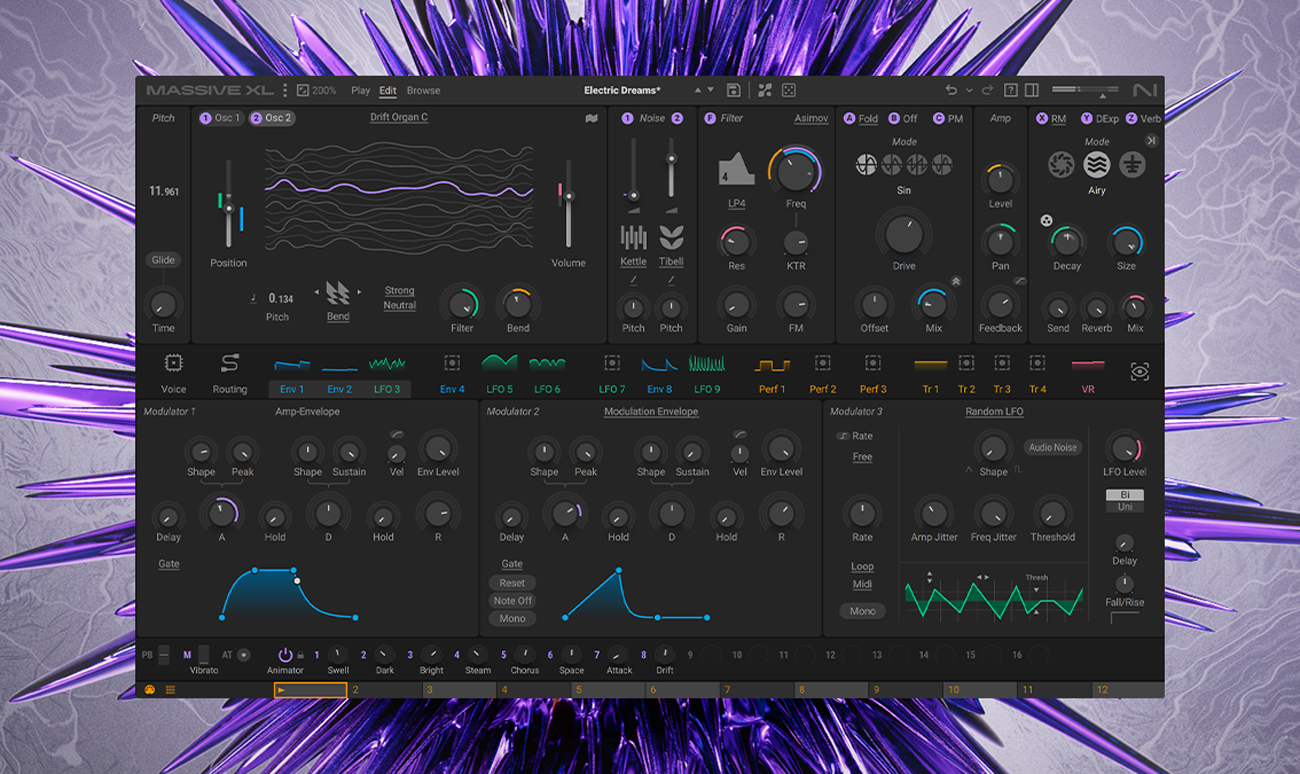Click the Reset button in Modulator 2

512,583
